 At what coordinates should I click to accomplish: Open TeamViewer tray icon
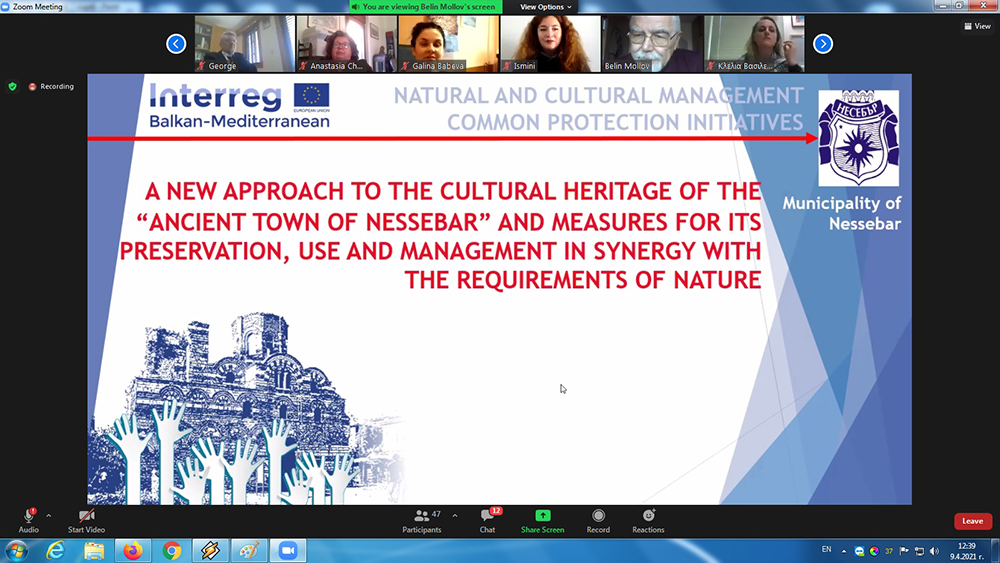pyautogui.click(x=859, y=551)
